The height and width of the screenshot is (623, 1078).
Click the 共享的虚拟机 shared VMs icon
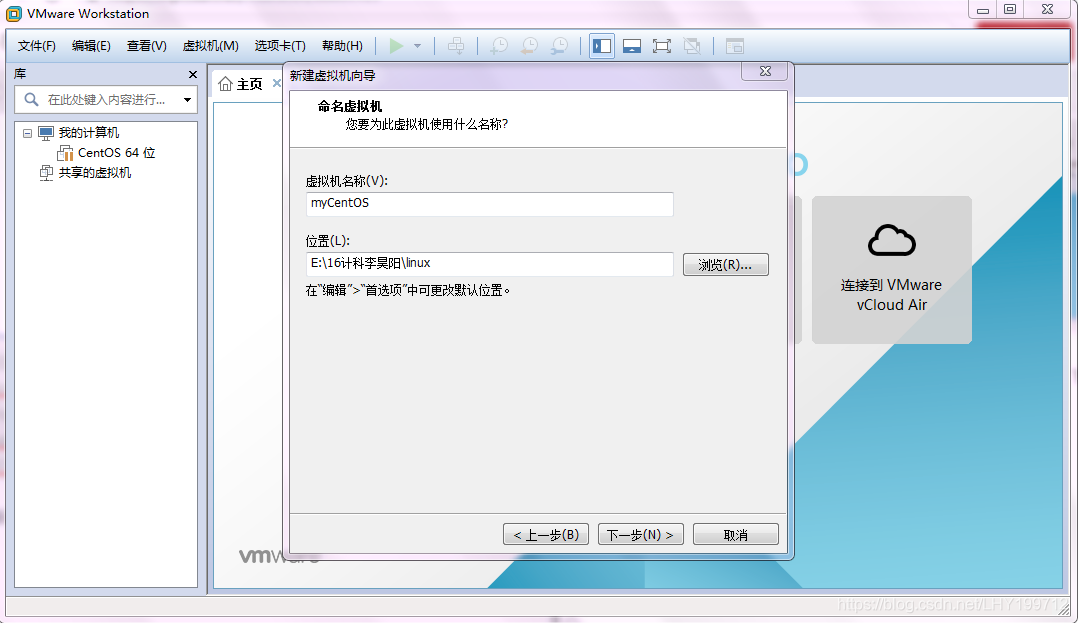click(45, 173)
